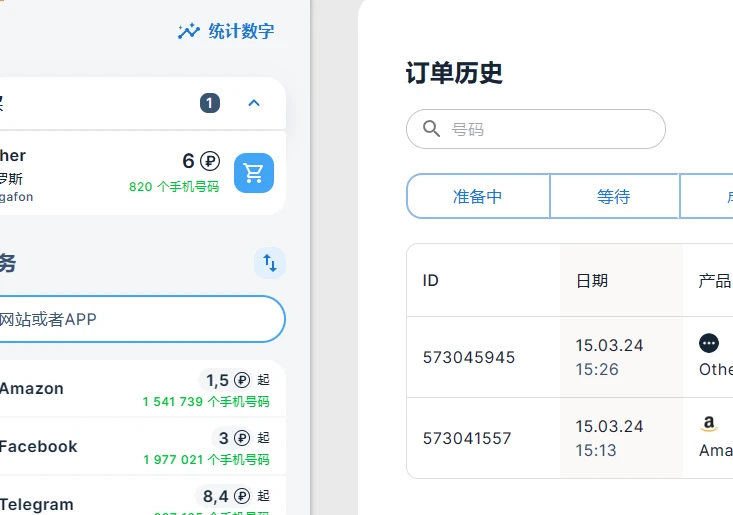Click the badge showing count 1
Screen dimensions: 733x515
tap(209, 103)
